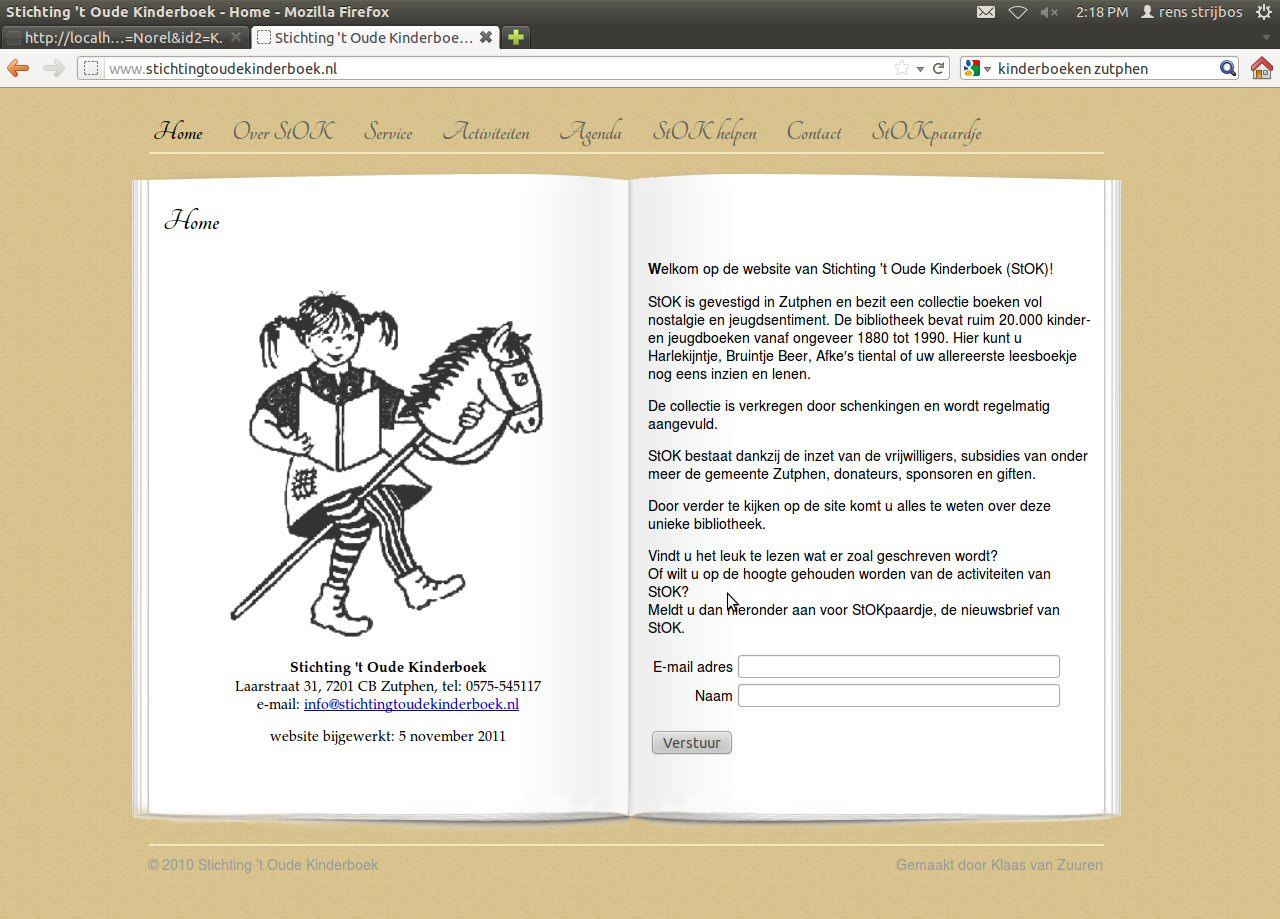This screenshot has width=1280, height=919.
Task: Click the muted volume indicator icon
Action: click(x=1049, y=12)
